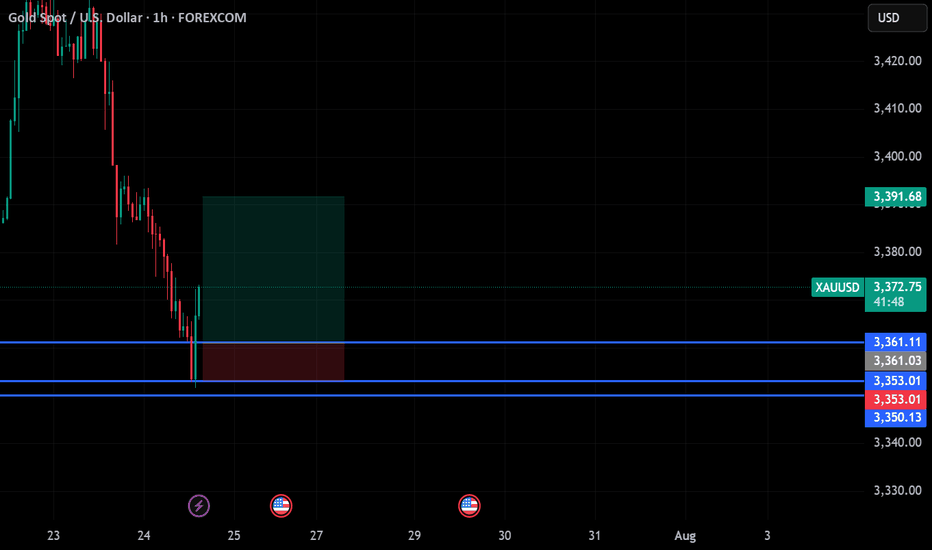The image size is (932, 550).
Task: Click the 3,330.00 price axis label
Action: click(x=898, y=491)
